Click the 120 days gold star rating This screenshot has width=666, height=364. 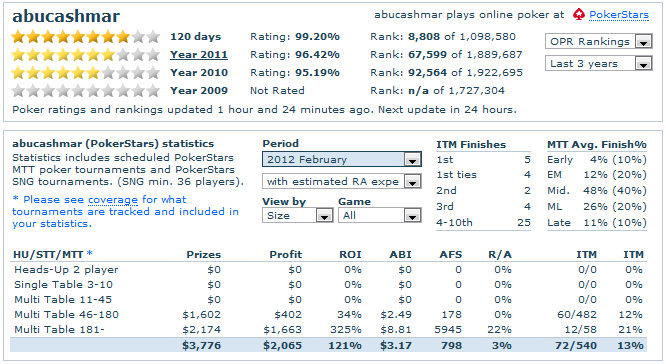point(85,37)
